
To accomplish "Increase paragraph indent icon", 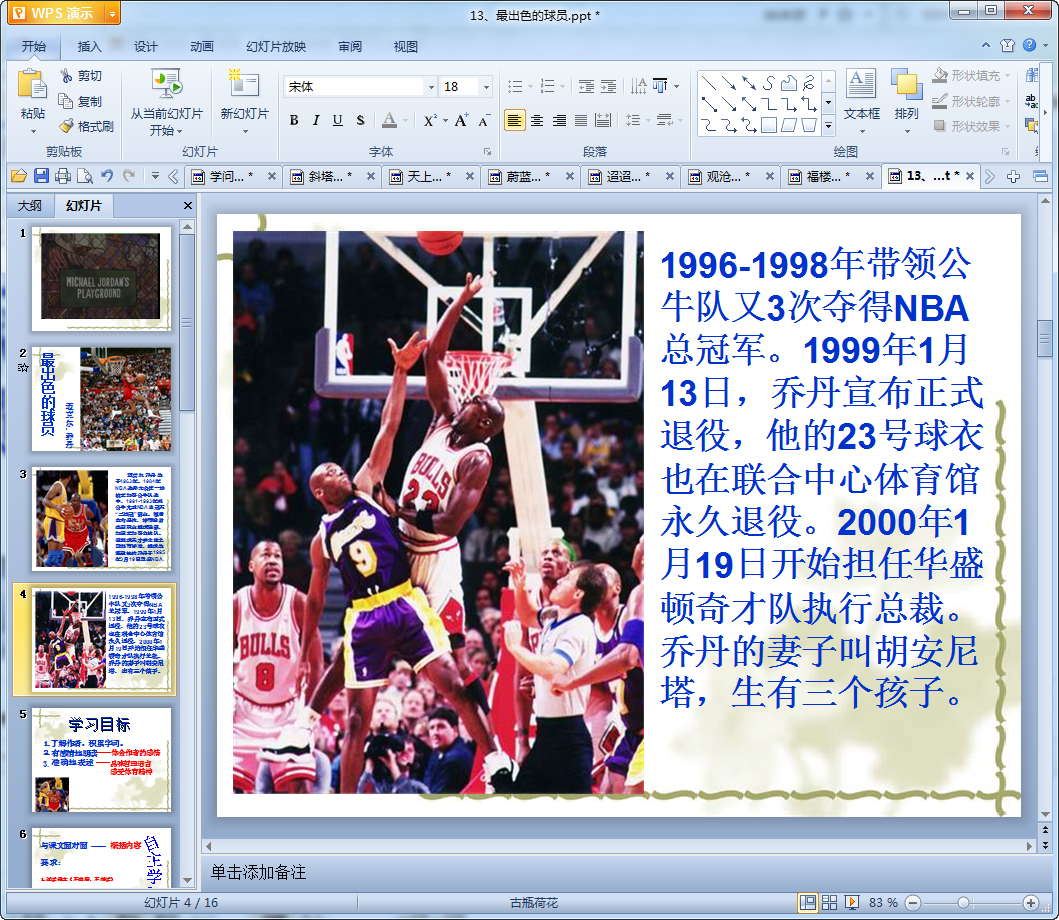I will (x=609, y=86).
